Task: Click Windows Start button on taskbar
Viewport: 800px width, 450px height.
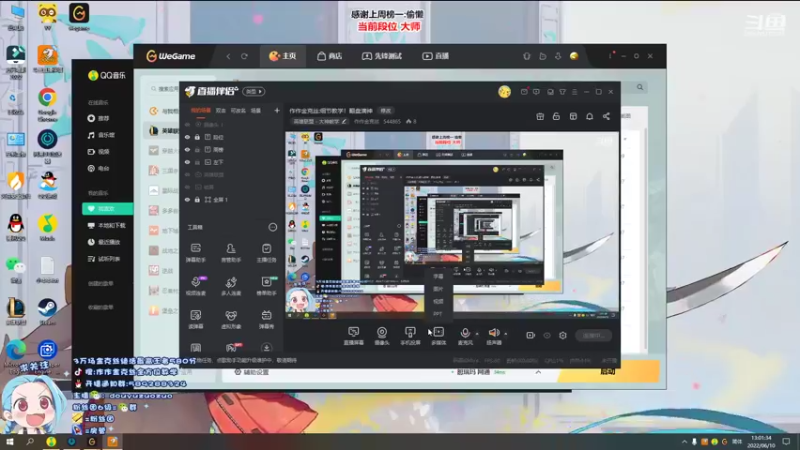Action: pos(10,441)
